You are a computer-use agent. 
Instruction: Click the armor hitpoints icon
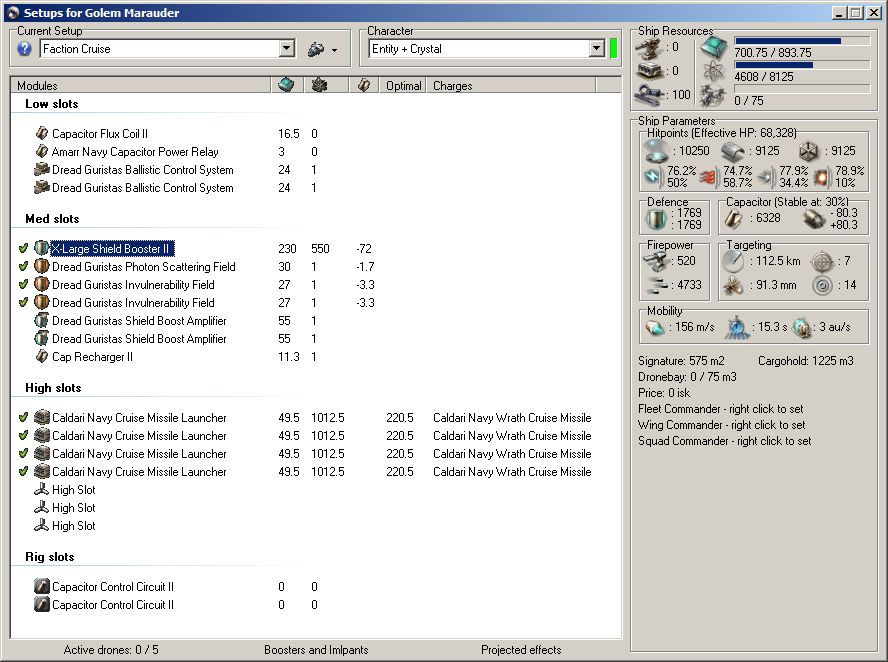pos(733,151)
